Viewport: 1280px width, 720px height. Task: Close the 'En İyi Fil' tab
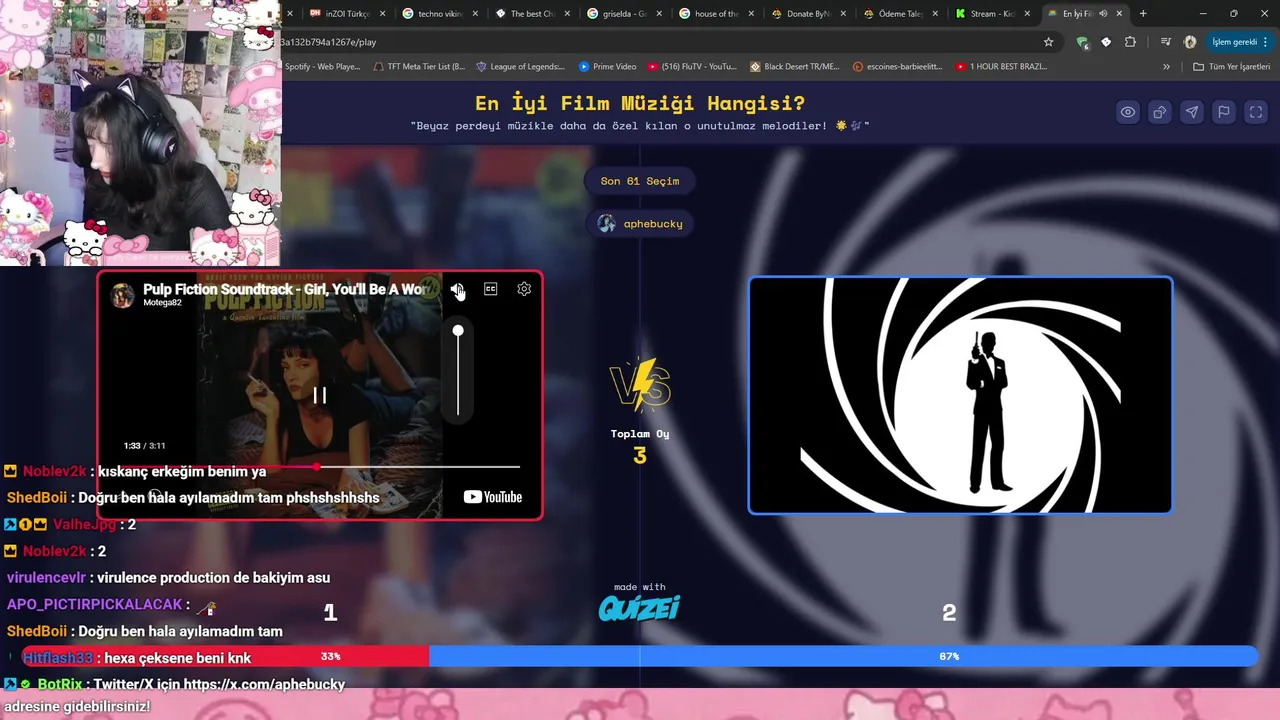pyautogui.click(x=1119, y=14)
